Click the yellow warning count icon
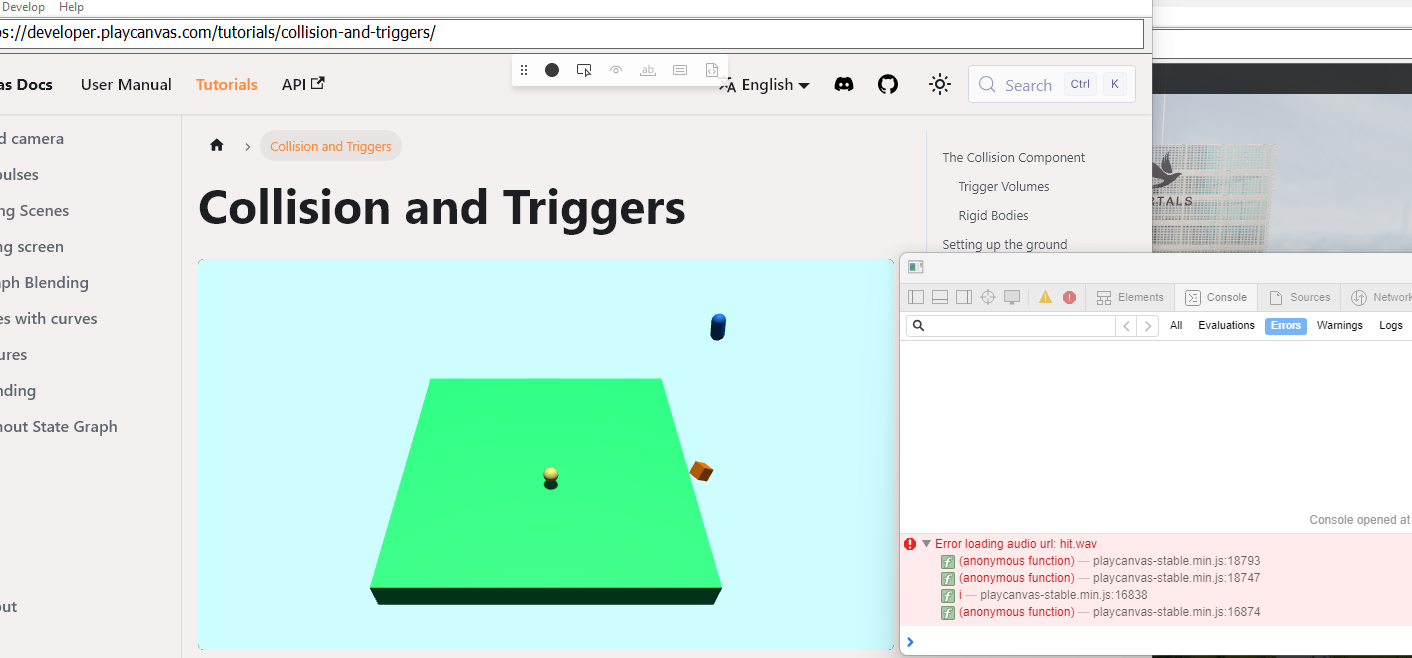 pos(1045,297)
